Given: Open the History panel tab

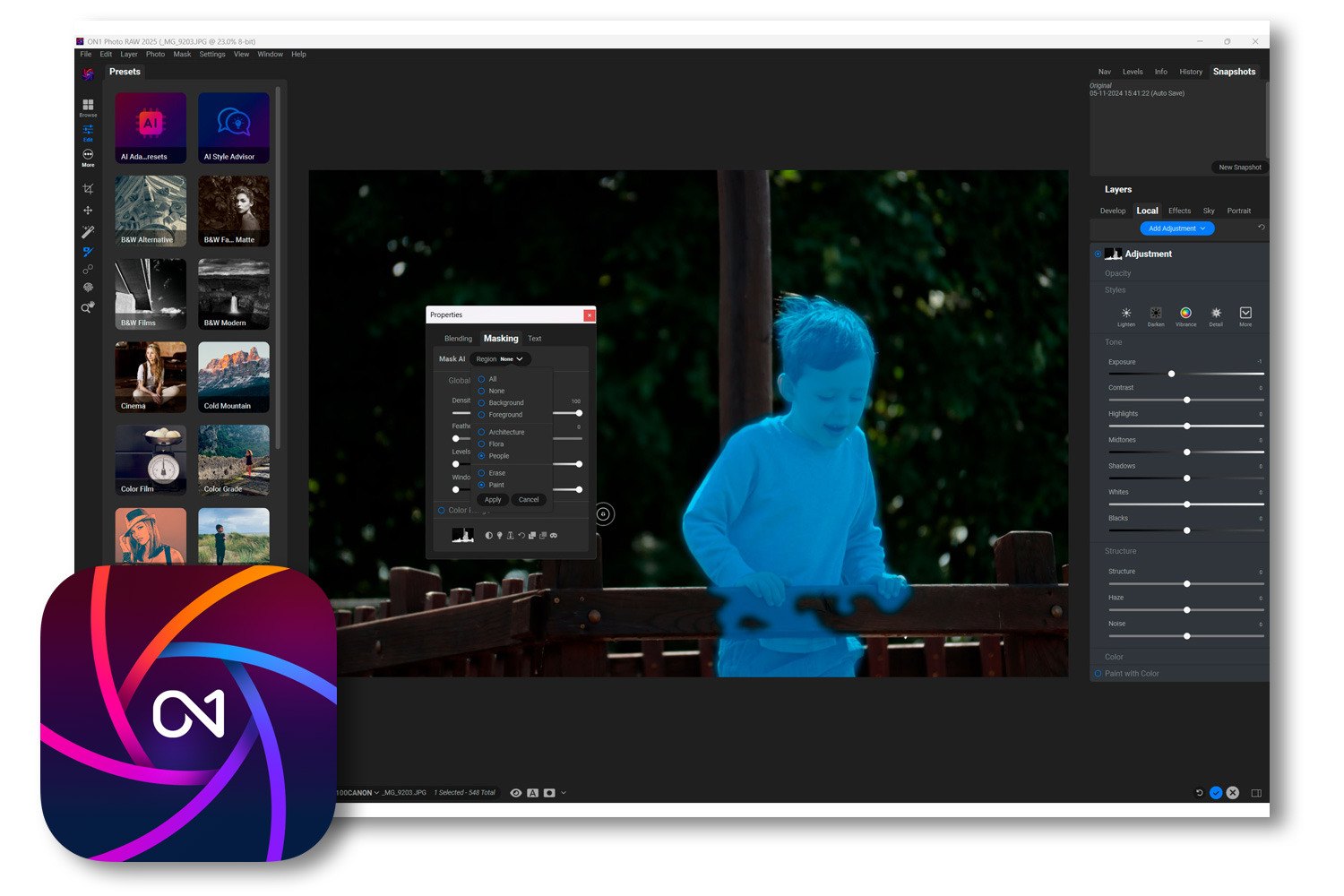Looking at the screenshot, I should (x=1191, y=72).
